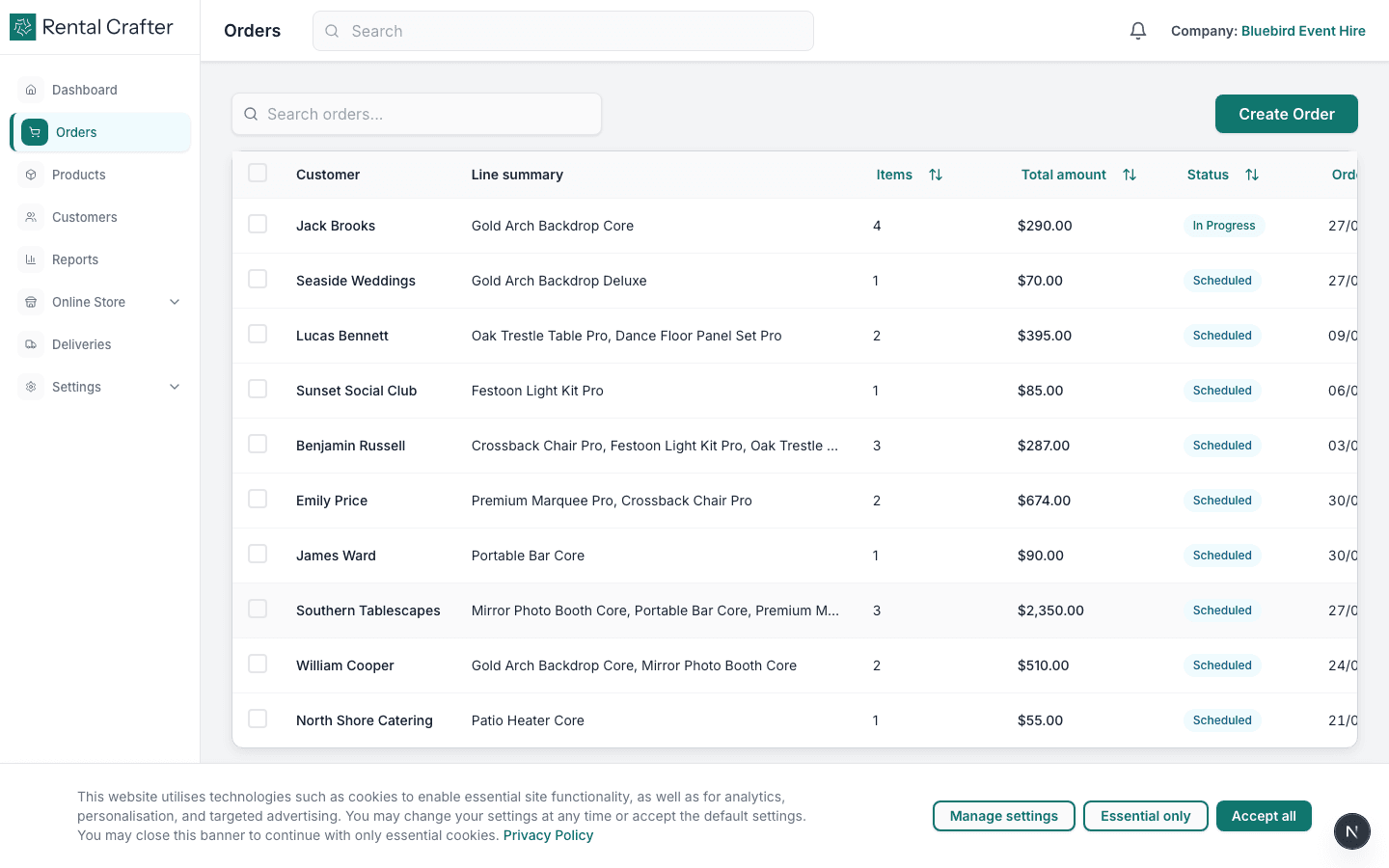Click the Deliveries truck icon
Screen dimensions: 1389x868
click(31, 344)
